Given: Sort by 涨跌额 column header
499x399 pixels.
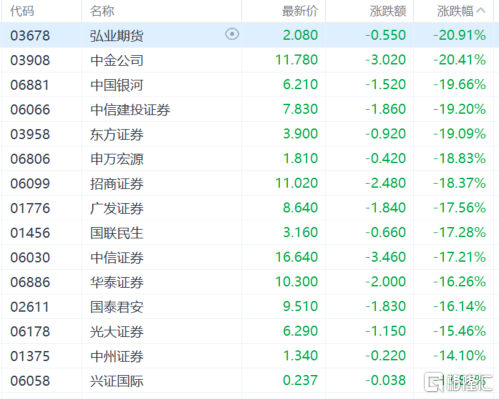Looking at the screenshot, I should pos(388,11).
